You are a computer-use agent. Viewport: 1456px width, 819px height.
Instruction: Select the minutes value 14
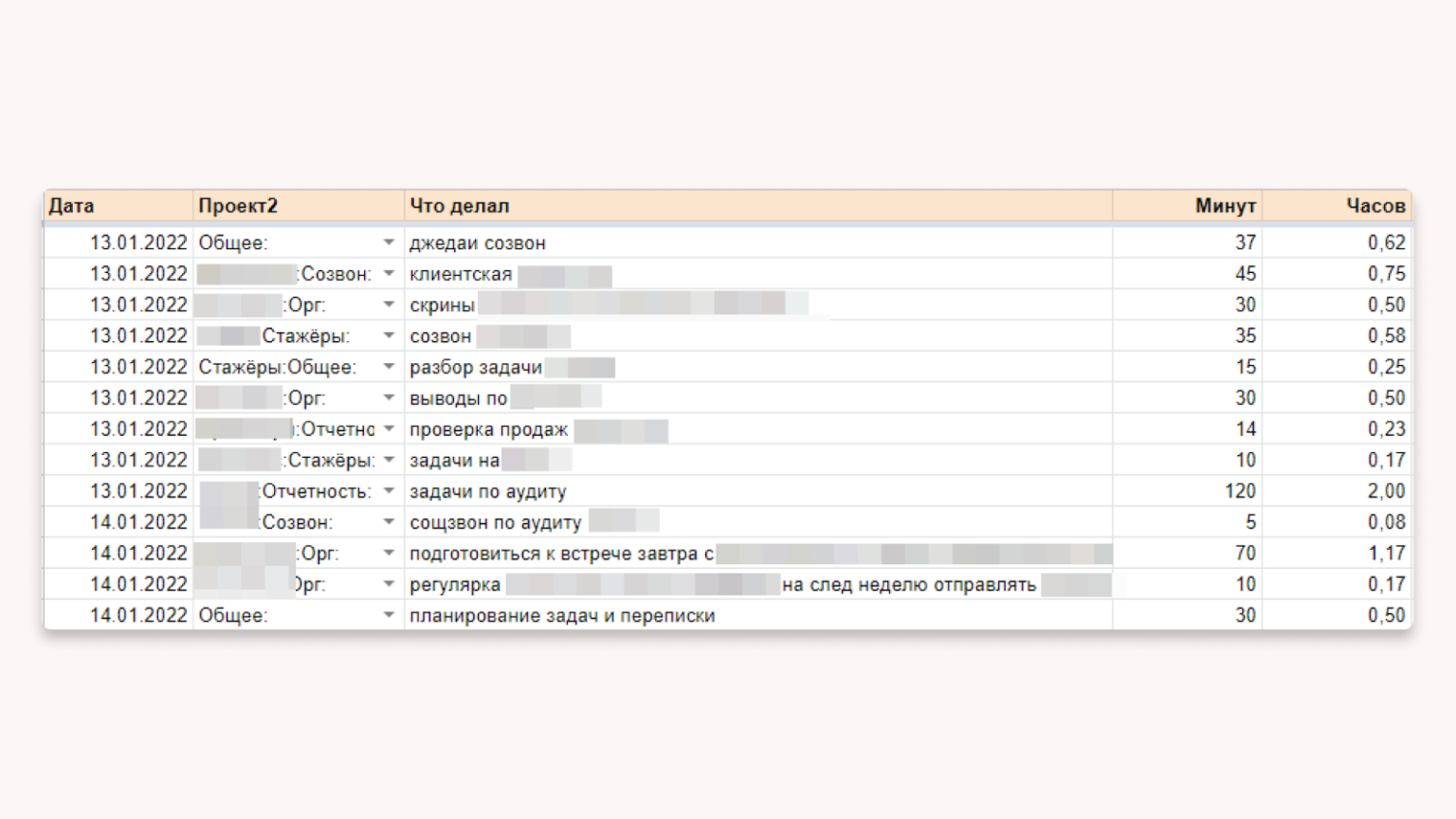1246,429
